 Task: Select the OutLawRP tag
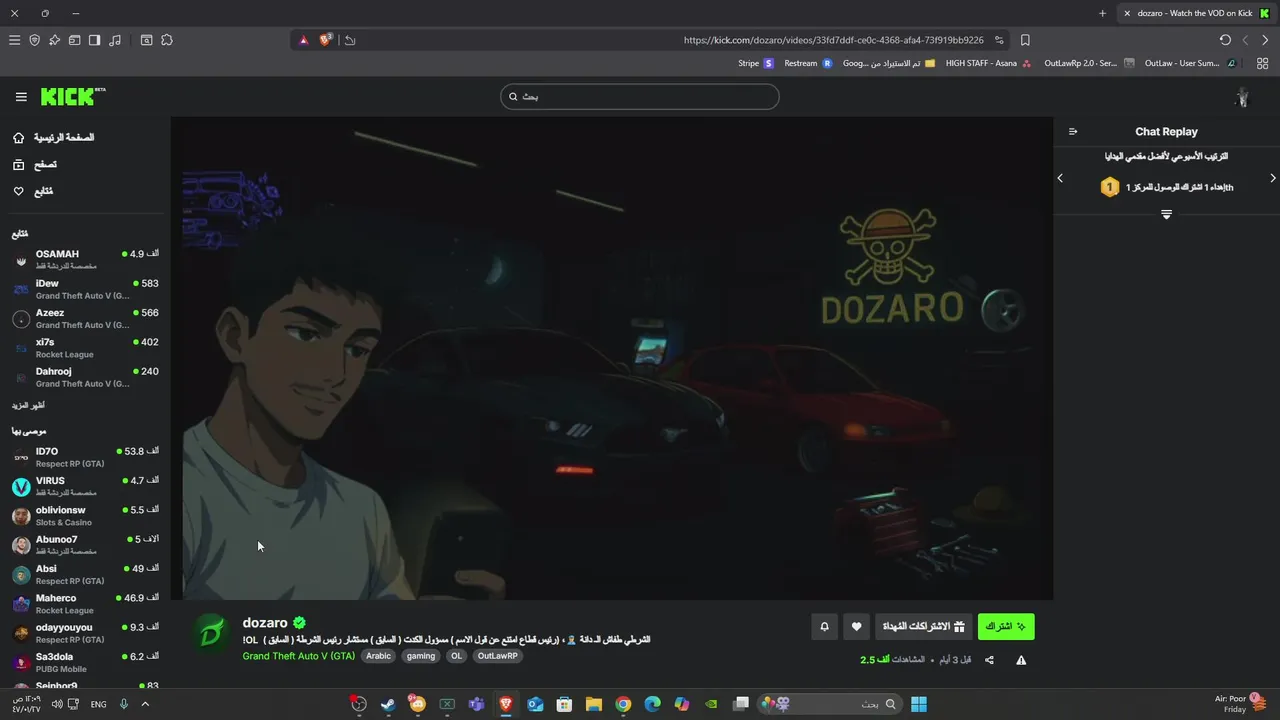[498, 656]
